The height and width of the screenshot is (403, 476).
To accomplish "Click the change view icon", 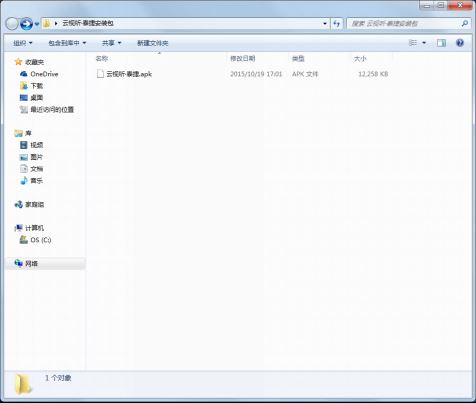I will pos(413,43).
